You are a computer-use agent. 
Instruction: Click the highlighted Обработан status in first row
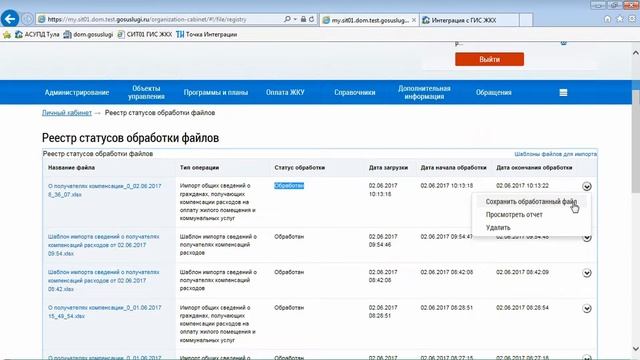click(x=289, y=186)
